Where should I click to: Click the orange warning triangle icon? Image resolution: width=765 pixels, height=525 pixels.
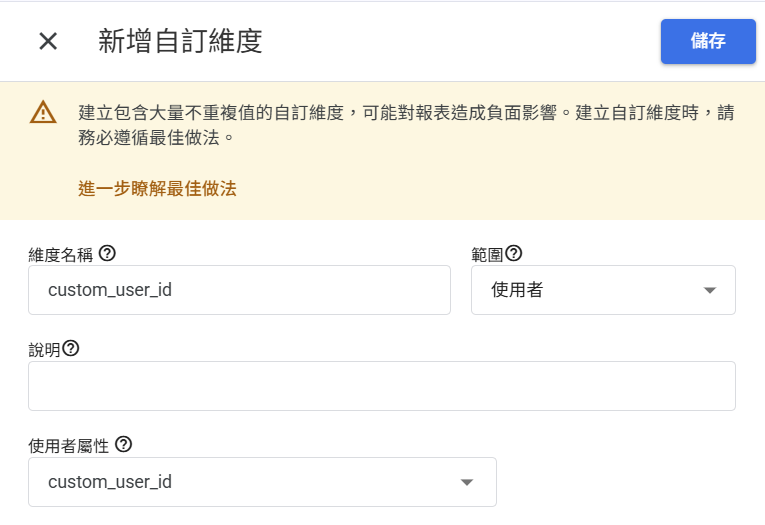tap(43, 112)
